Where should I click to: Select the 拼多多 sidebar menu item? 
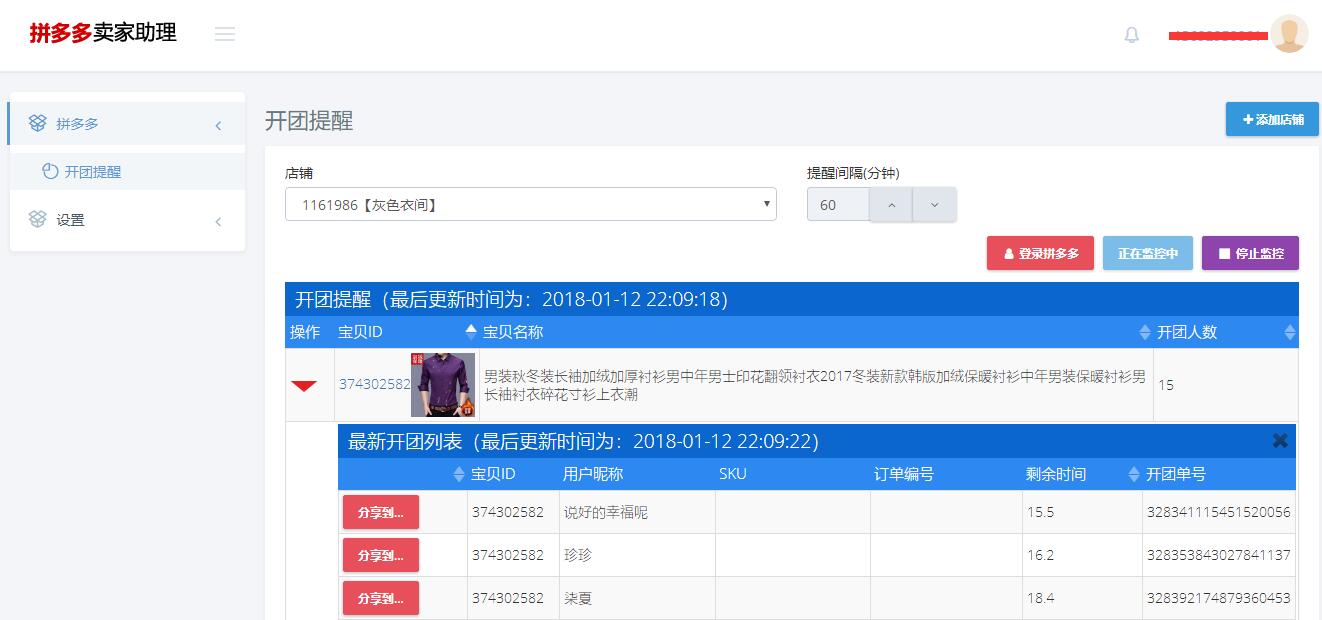coord(126,124)
